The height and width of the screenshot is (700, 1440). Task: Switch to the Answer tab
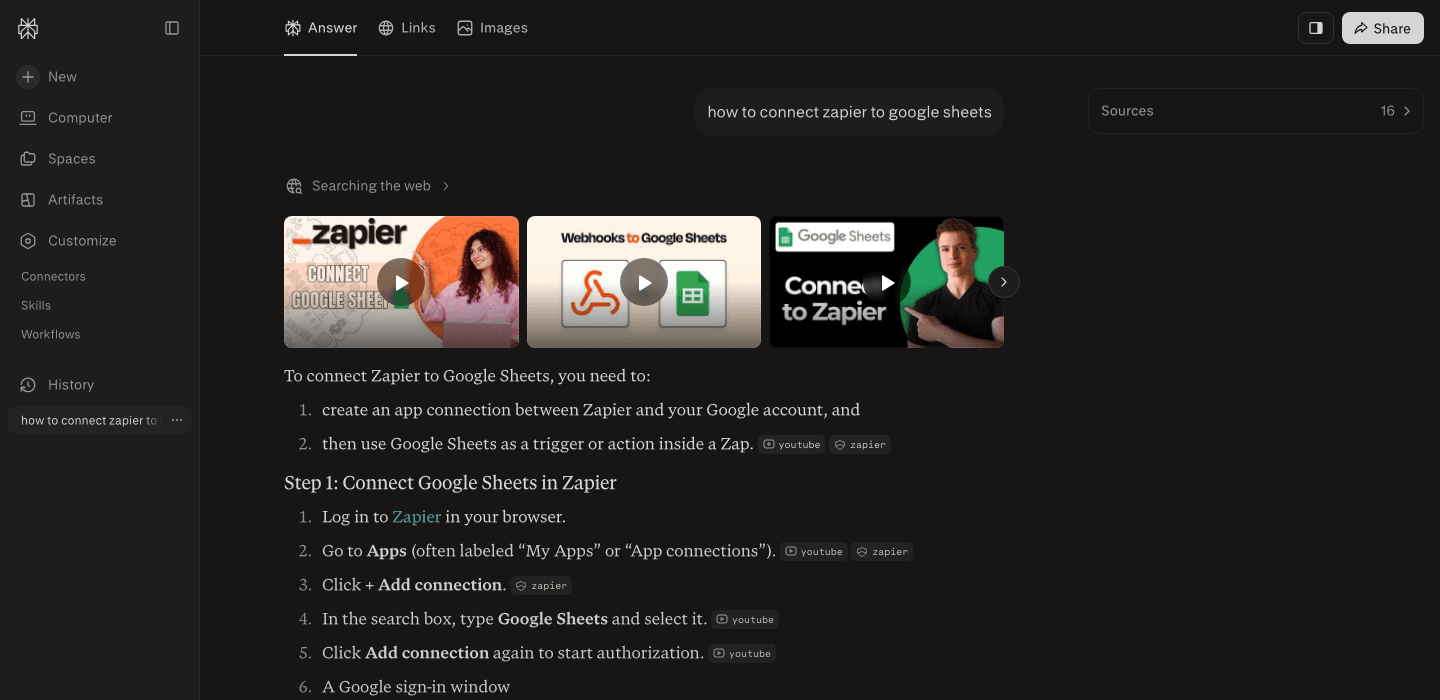(x=321, y=28)
